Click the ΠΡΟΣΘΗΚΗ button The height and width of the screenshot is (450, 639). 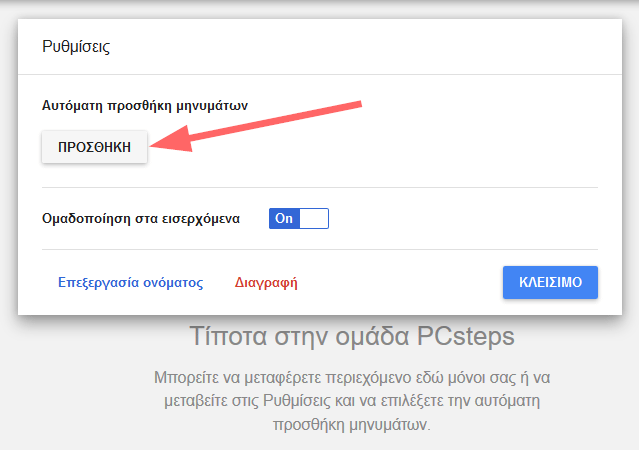point(94,147)
